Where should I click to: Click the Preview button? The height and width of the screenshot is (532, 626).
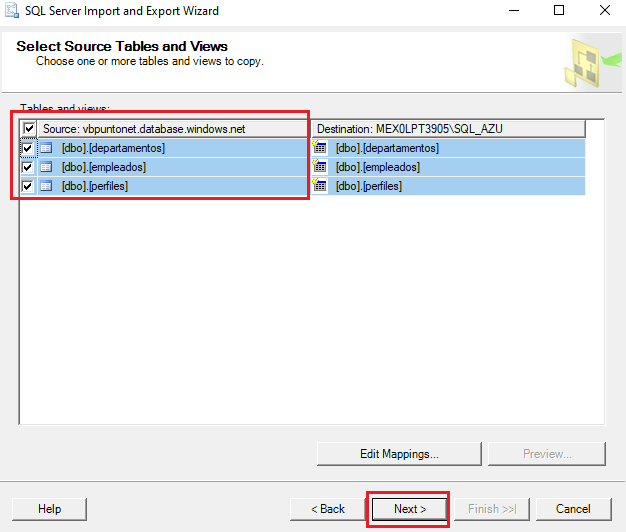pos(547,454)
